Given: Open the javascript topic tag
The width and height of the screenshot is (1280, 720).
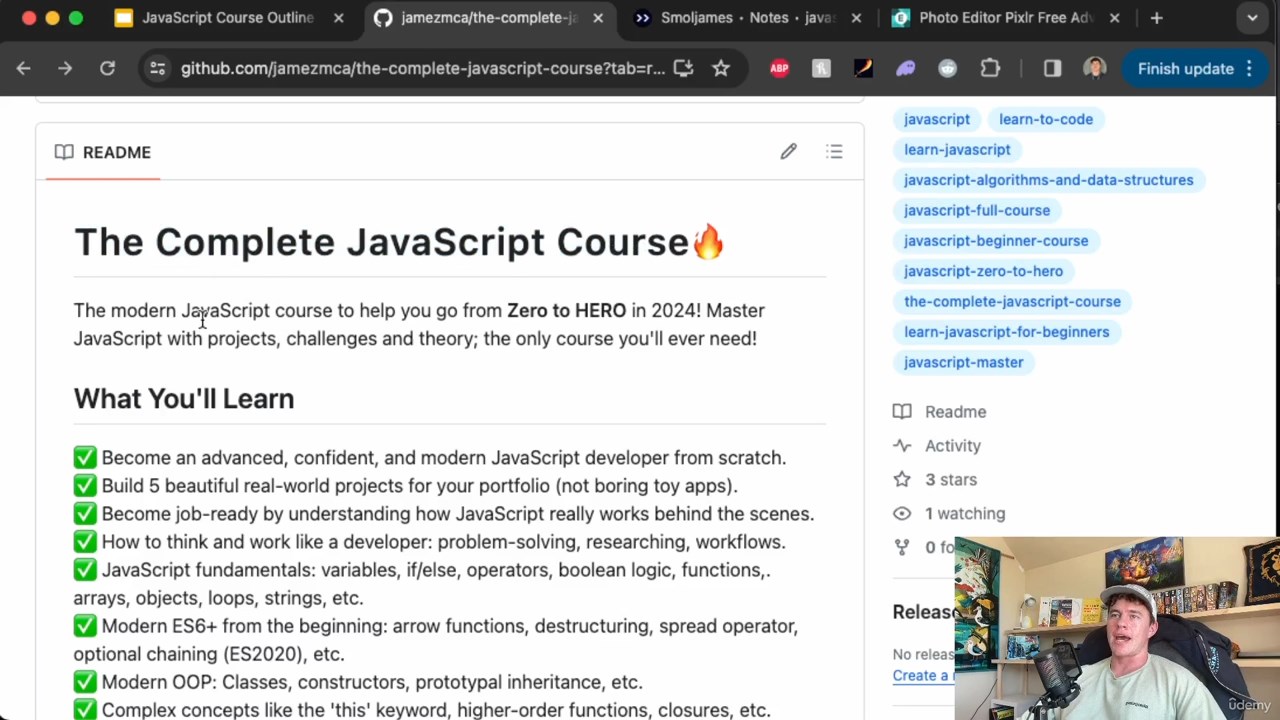Looking at the screenshot, I should tap(937, 119).
